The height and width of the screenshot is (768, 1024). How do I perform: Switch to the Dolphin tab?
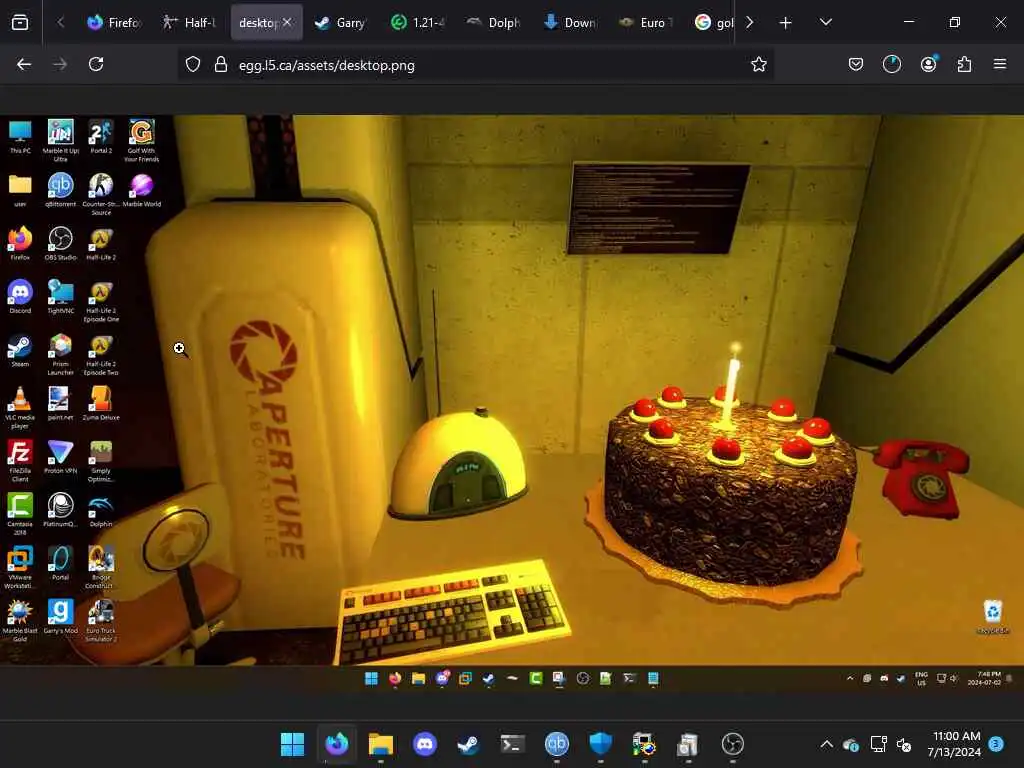(493, 23)
